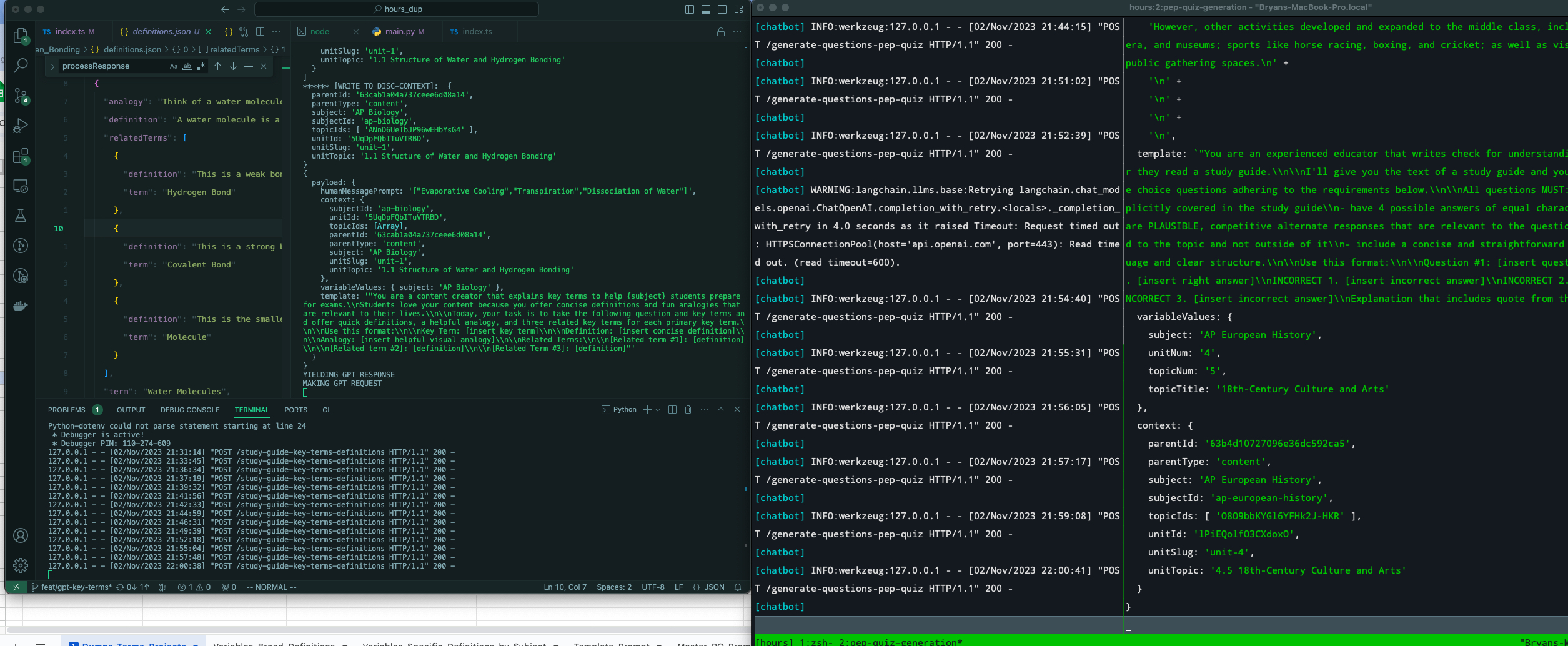Open Run and Debug view

coord(21,126)
